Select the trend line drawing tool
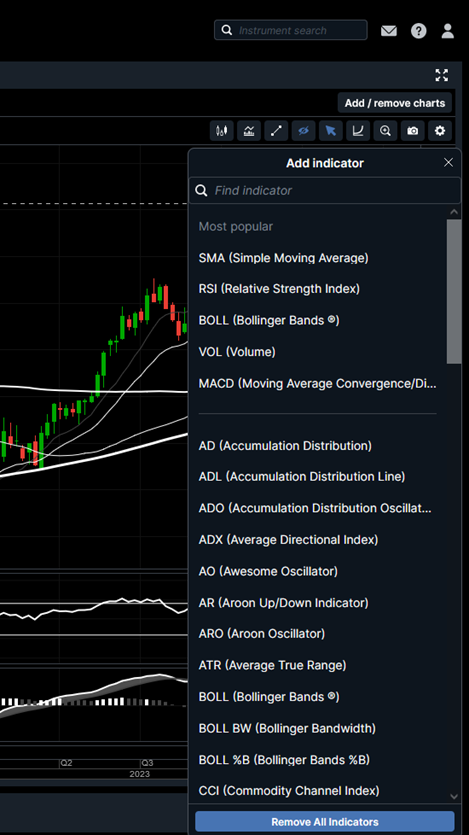Image resolution: width=469 pixels, height=835 pixels. pyautogui.click(x=276, y=130)
